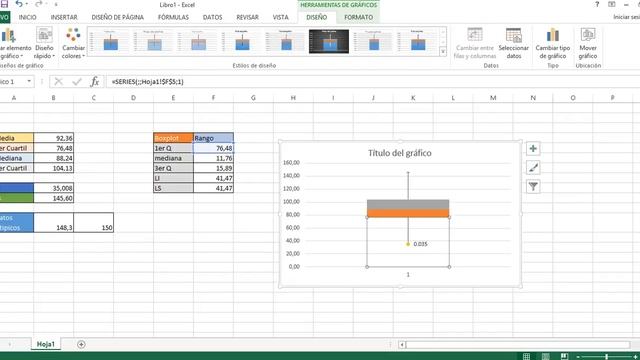640x360 pixels.
Task: Click the ribbon display options icon
Action: click(611, 4)
